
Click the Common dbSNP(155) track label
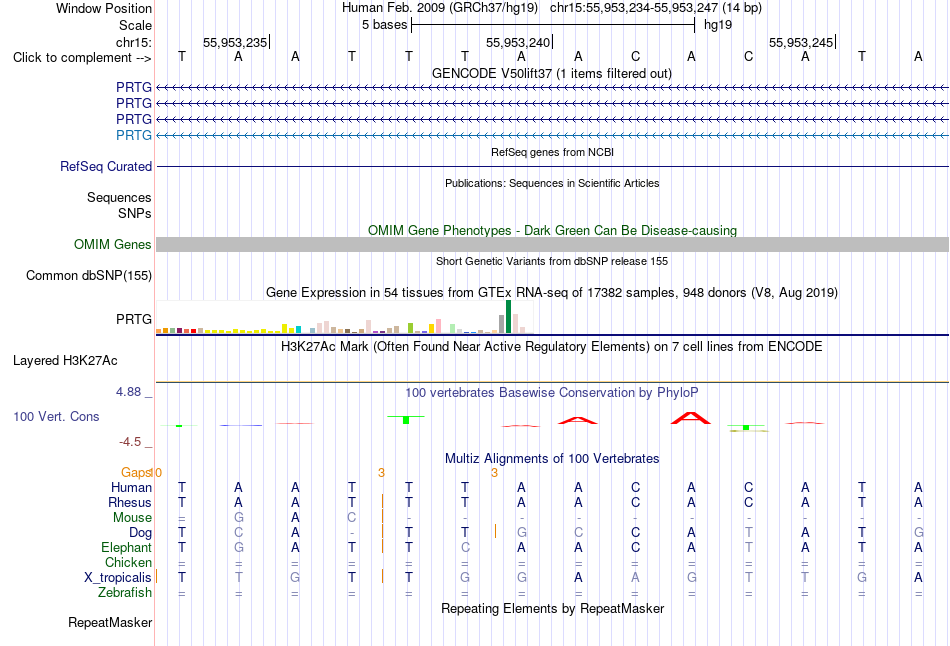click(89, 275)
